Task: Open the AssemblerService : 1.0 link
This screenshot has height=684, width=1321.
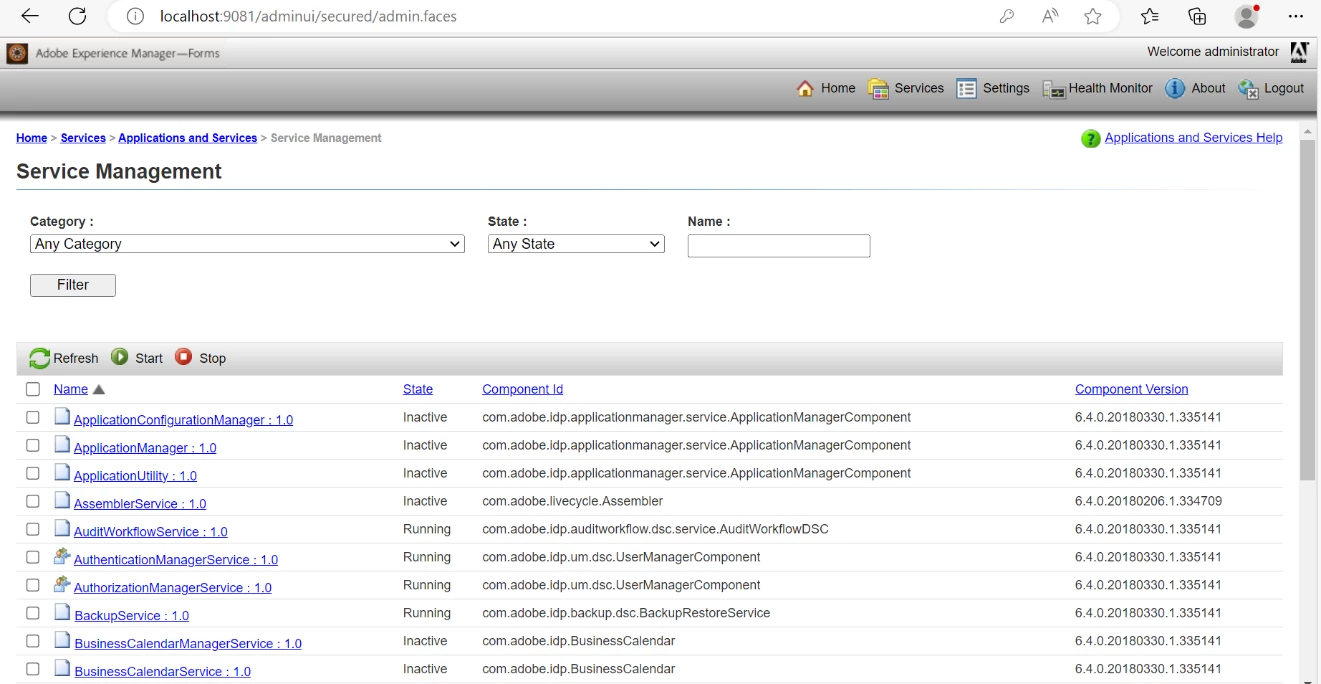Action: tap(140, 504)
